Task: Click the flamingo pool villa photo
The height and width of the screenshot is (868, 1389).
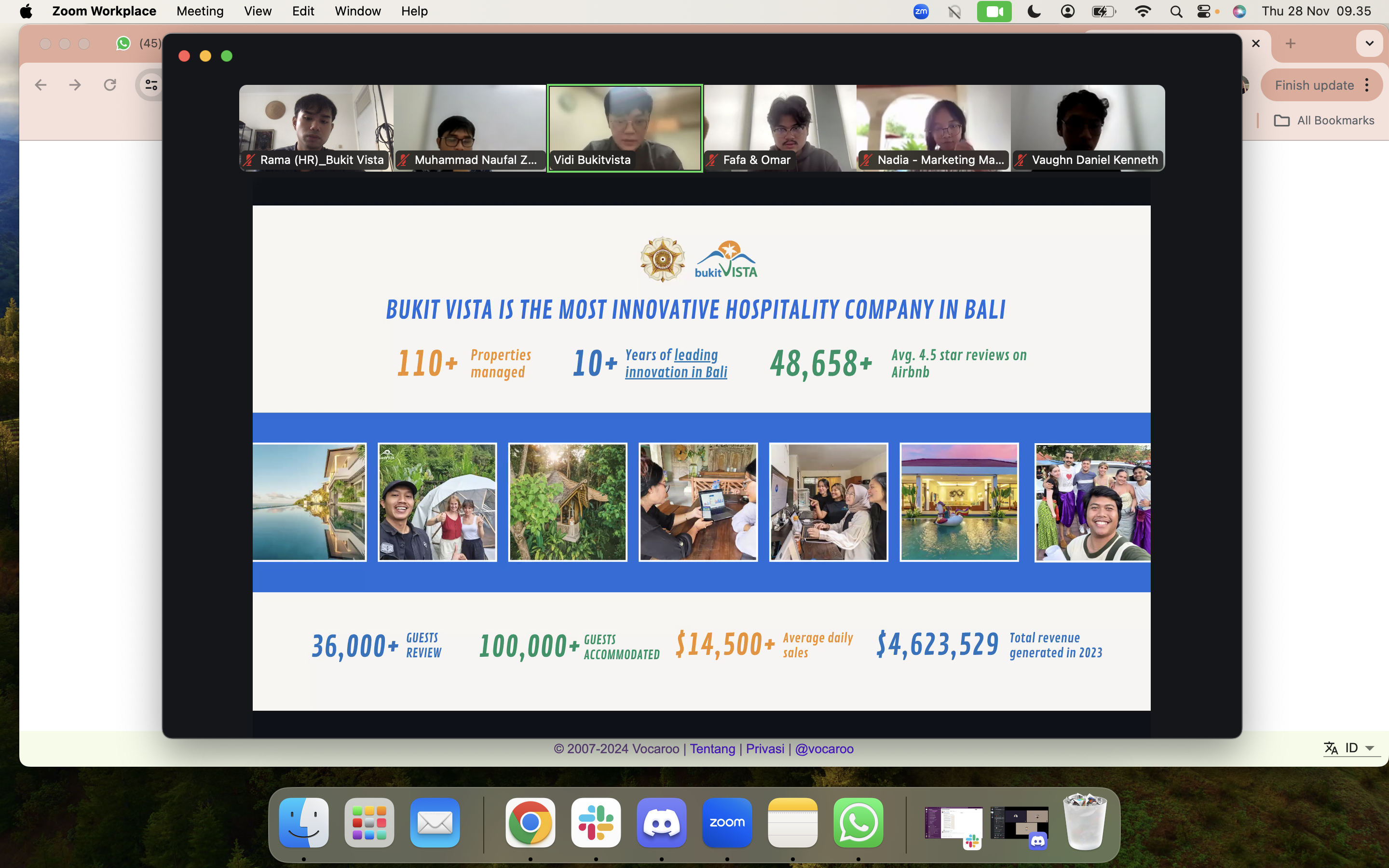Action: pyautogui.click(x=959, y=502)
